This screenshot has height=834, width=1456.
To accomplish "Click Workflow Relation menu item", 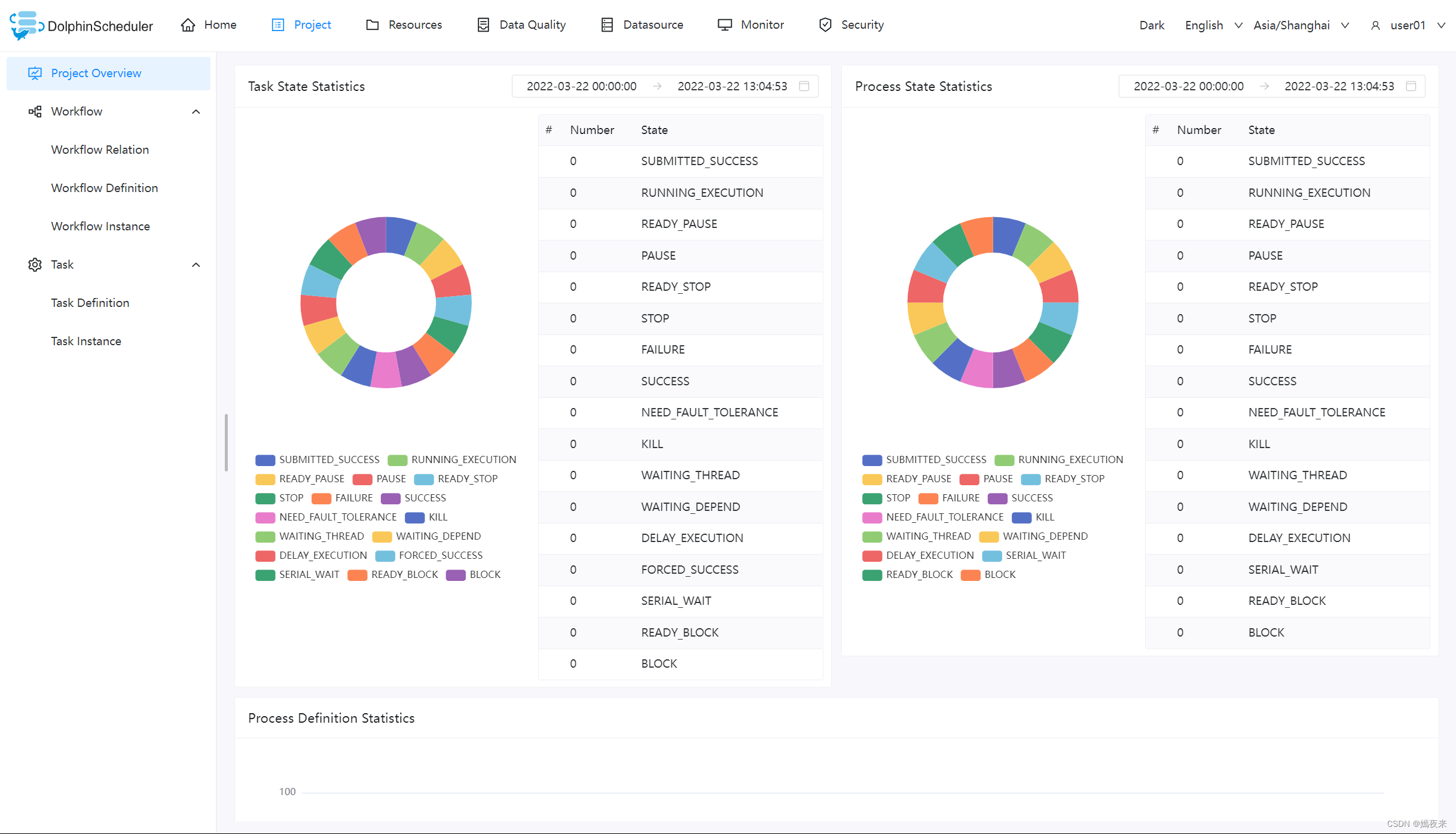I will point(100,149).
